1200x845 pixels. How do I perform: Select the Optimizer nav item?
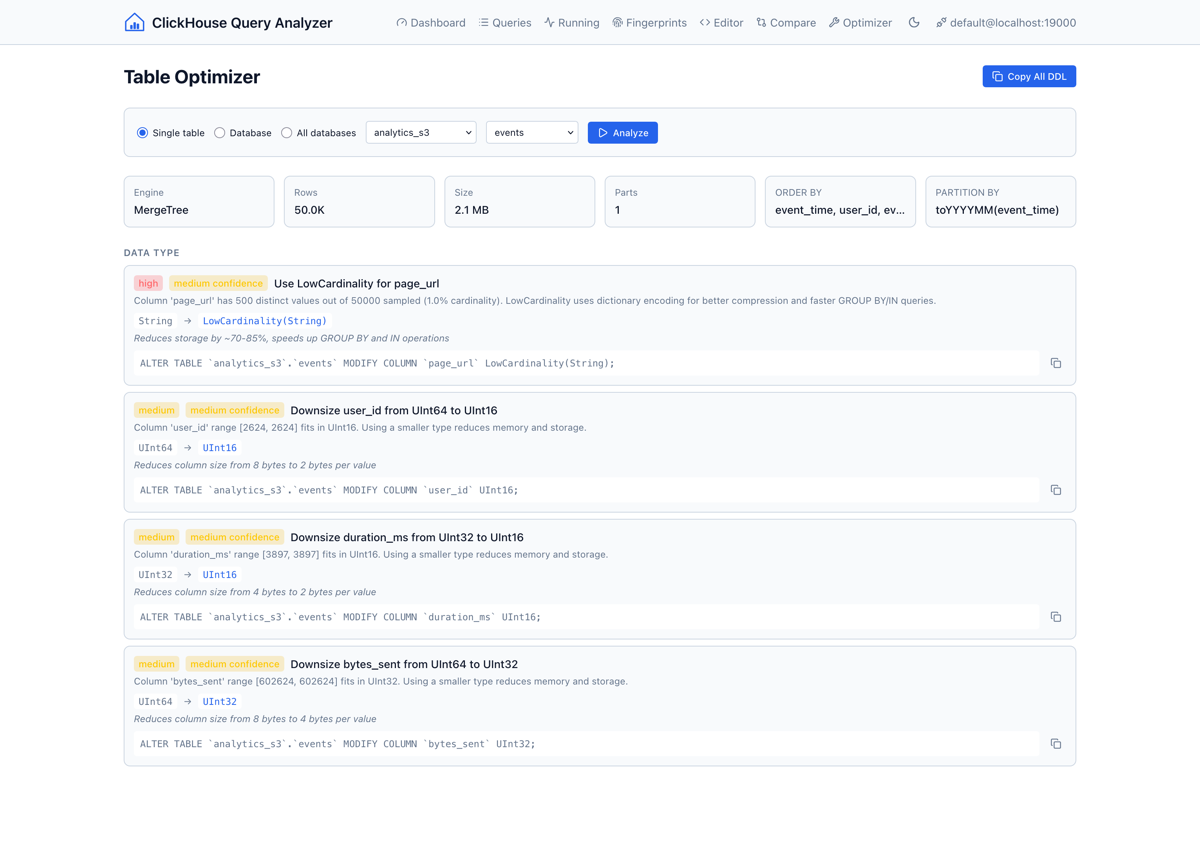tap(860, 22)
